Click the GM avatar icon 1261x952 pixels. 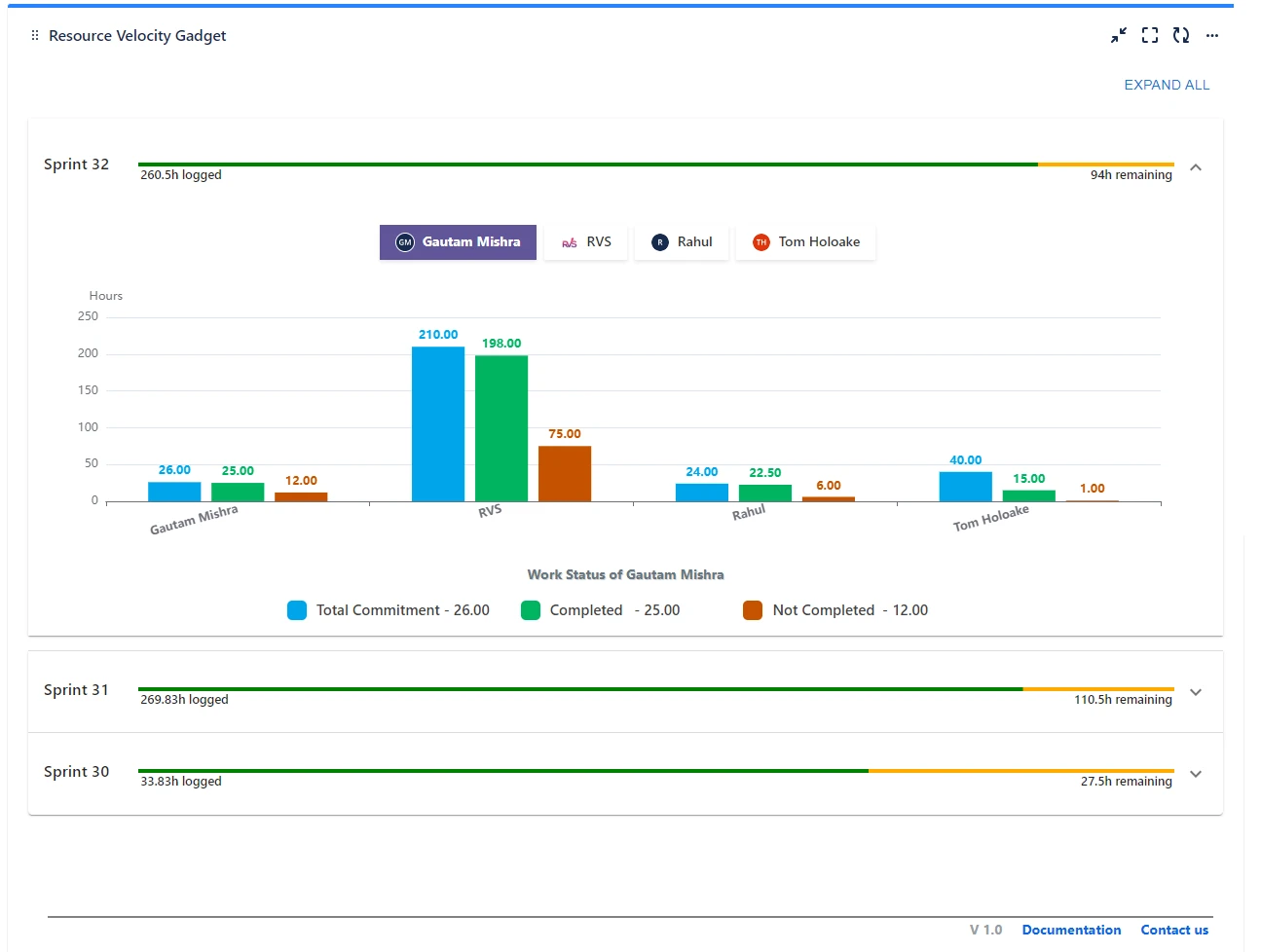[x=405, y=242]
